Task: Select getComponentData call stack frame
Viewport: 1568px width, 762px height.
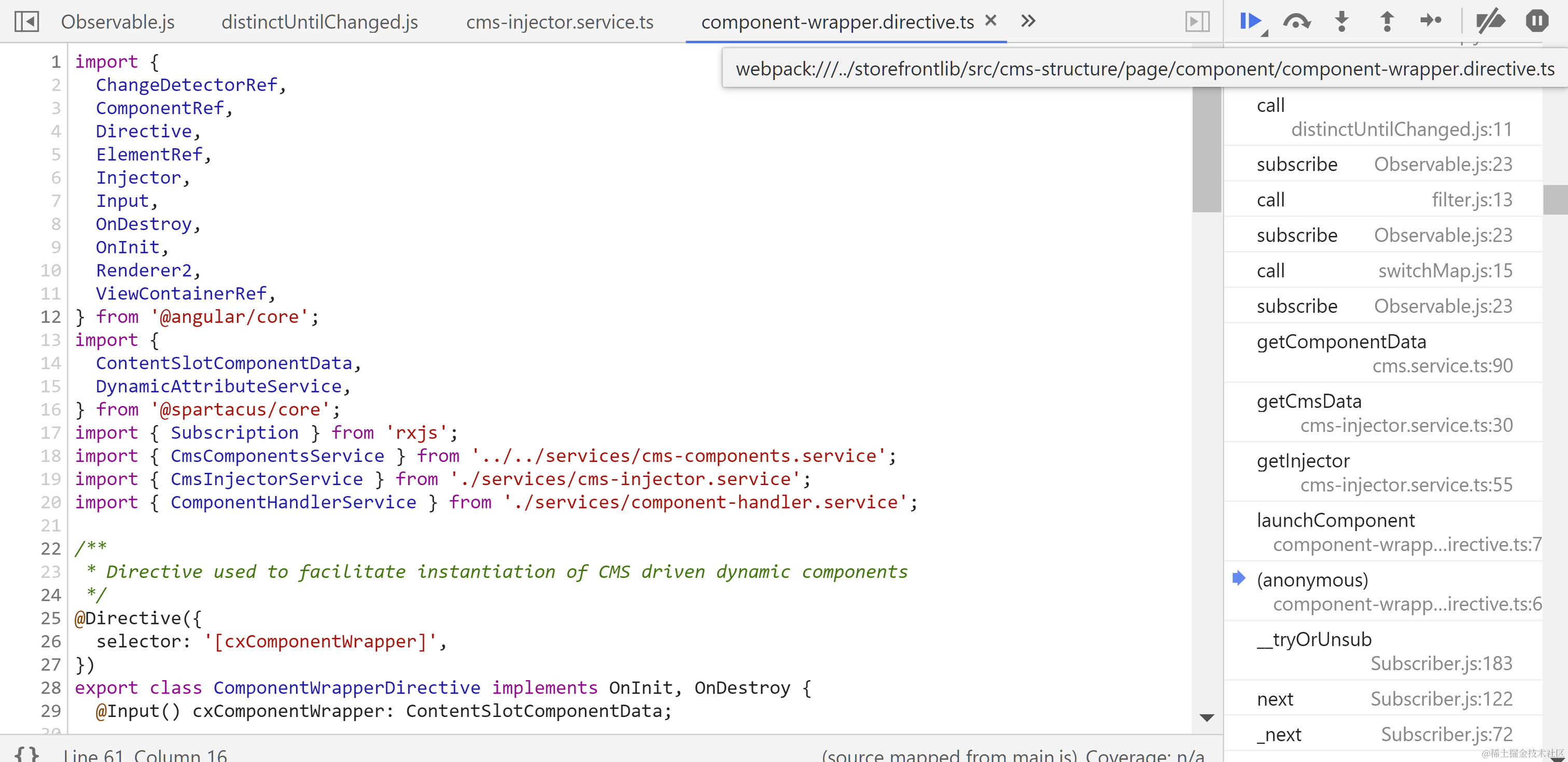Action: click(1341, 342)
